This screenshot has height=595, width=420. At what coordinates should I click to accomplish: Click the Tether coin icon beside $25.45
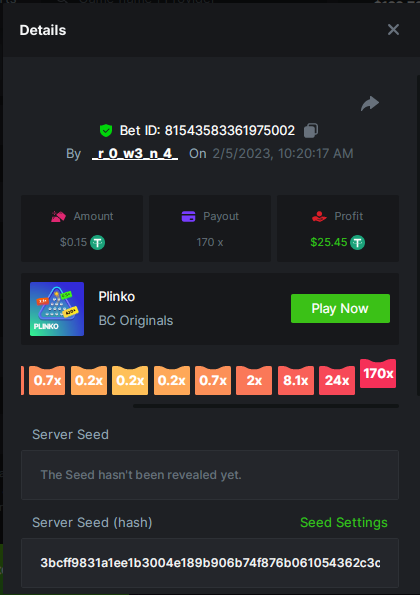[357, 242]
